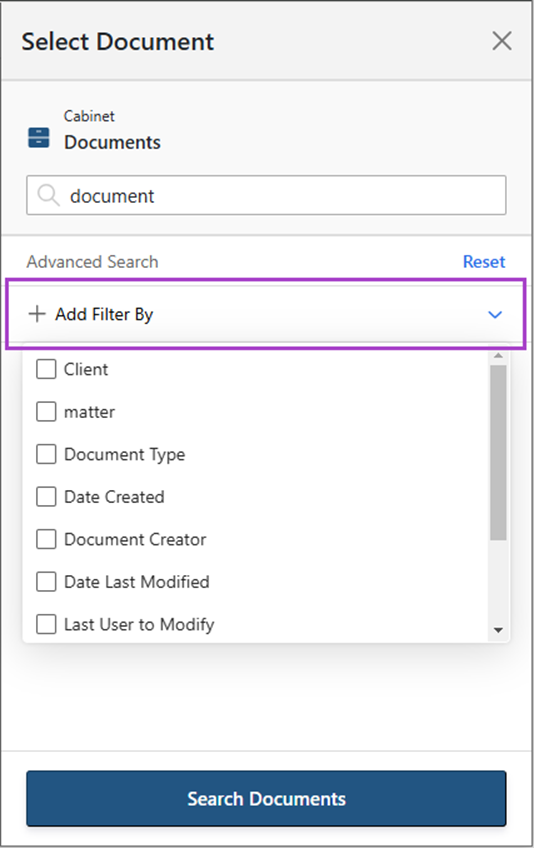Close the Select Document panel

(x=502, y=41)
